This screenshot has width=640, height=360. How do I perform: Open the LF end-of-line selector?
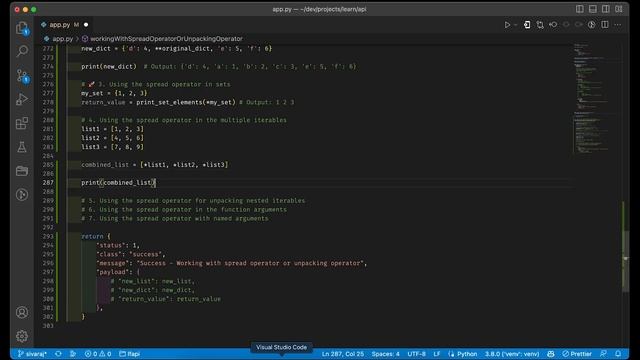click(437, 354)
